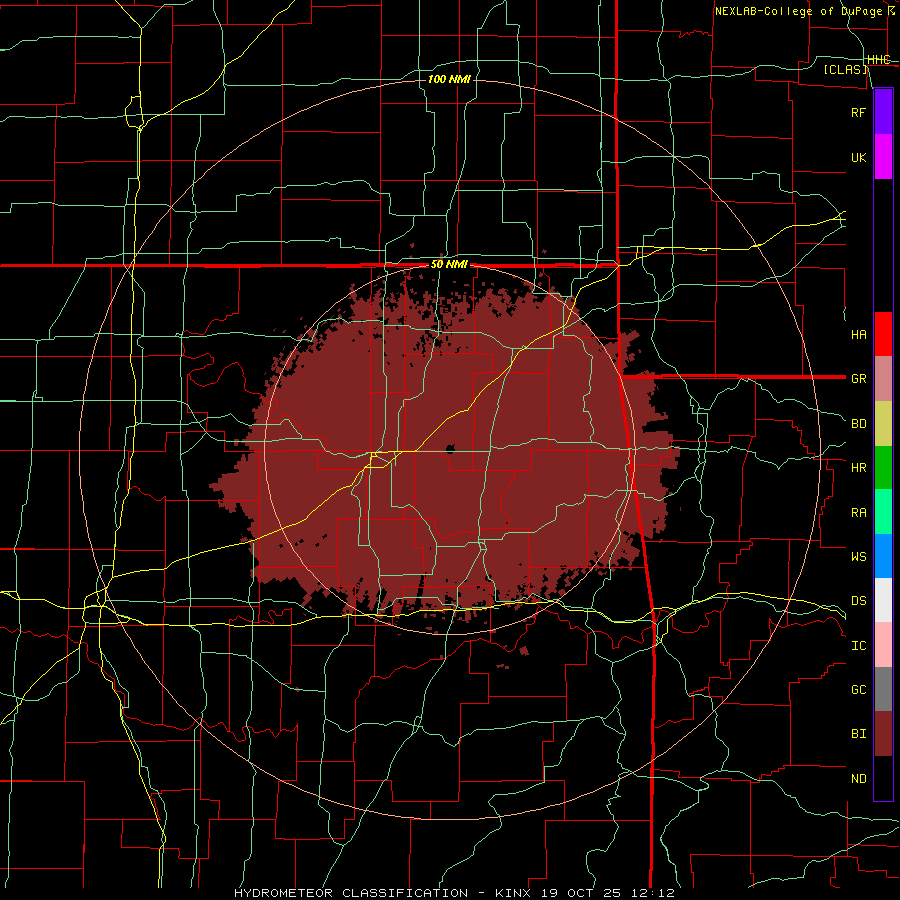Click the "GC" legend label
Screen dimensions: 900x900
point(859,689)
